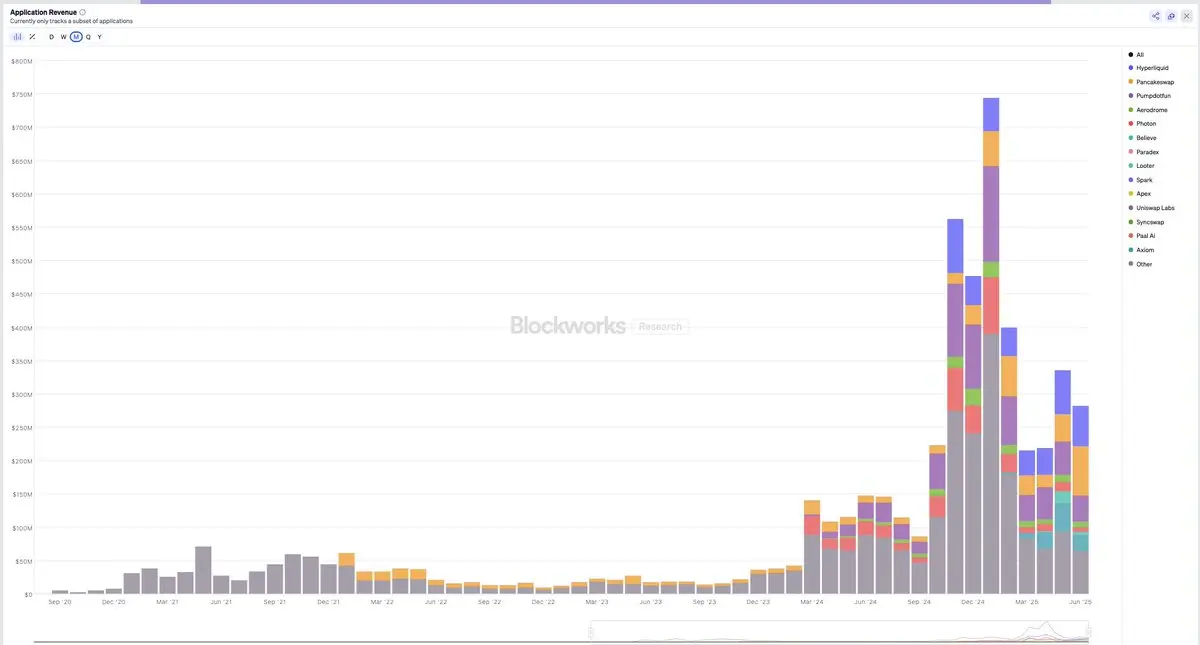Click the Mar '24 x-axis label
This screenshot has height=645, width=1200.
[810, 602]
